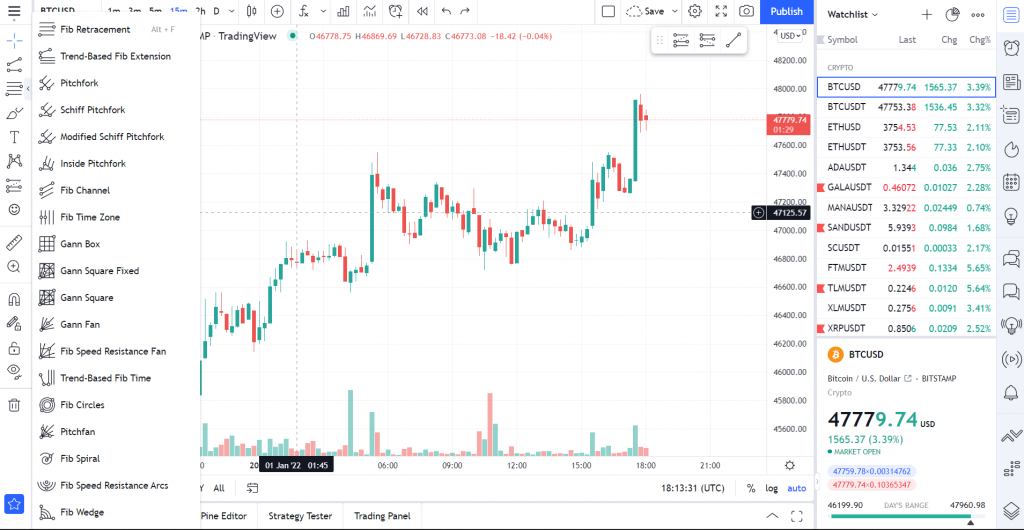This screenshot has height=530, width=1024.
Task: Toggle hide all drawings eye icon
Action: [x=14, y=371]
